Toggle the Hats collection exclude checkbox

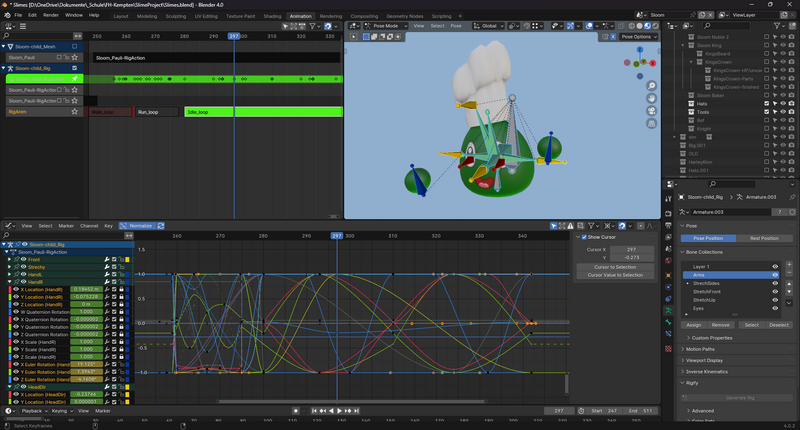point(767,103)
